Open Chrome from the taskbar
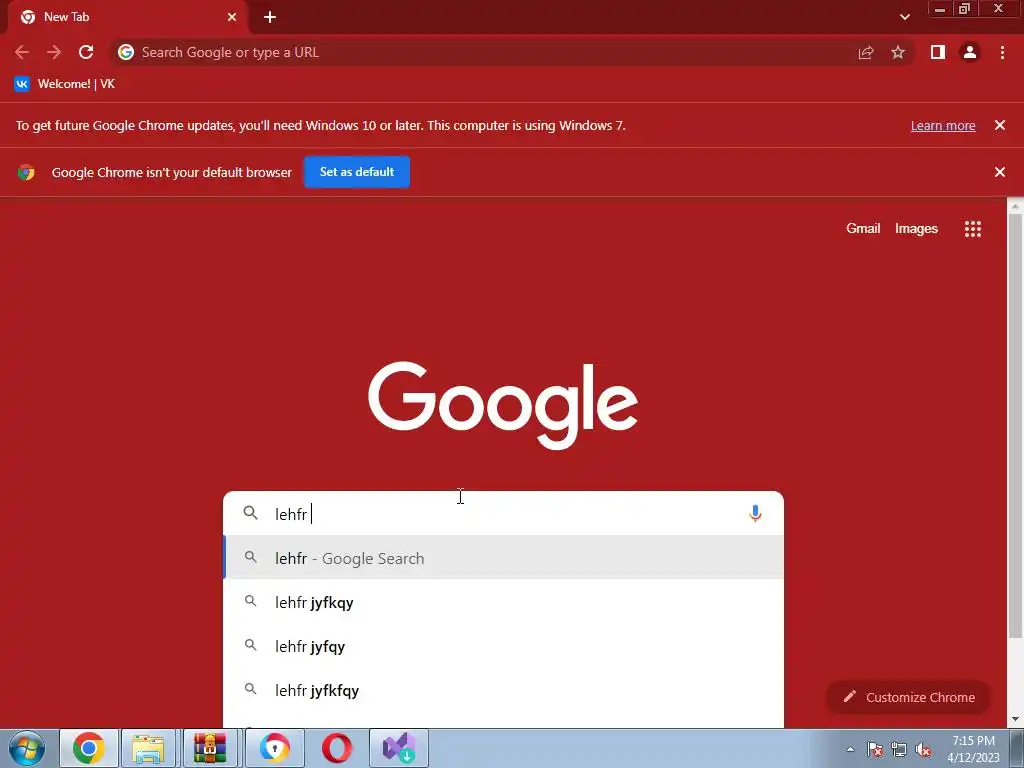The width and height of the screenshot is (1024, 768). point(89,748)
